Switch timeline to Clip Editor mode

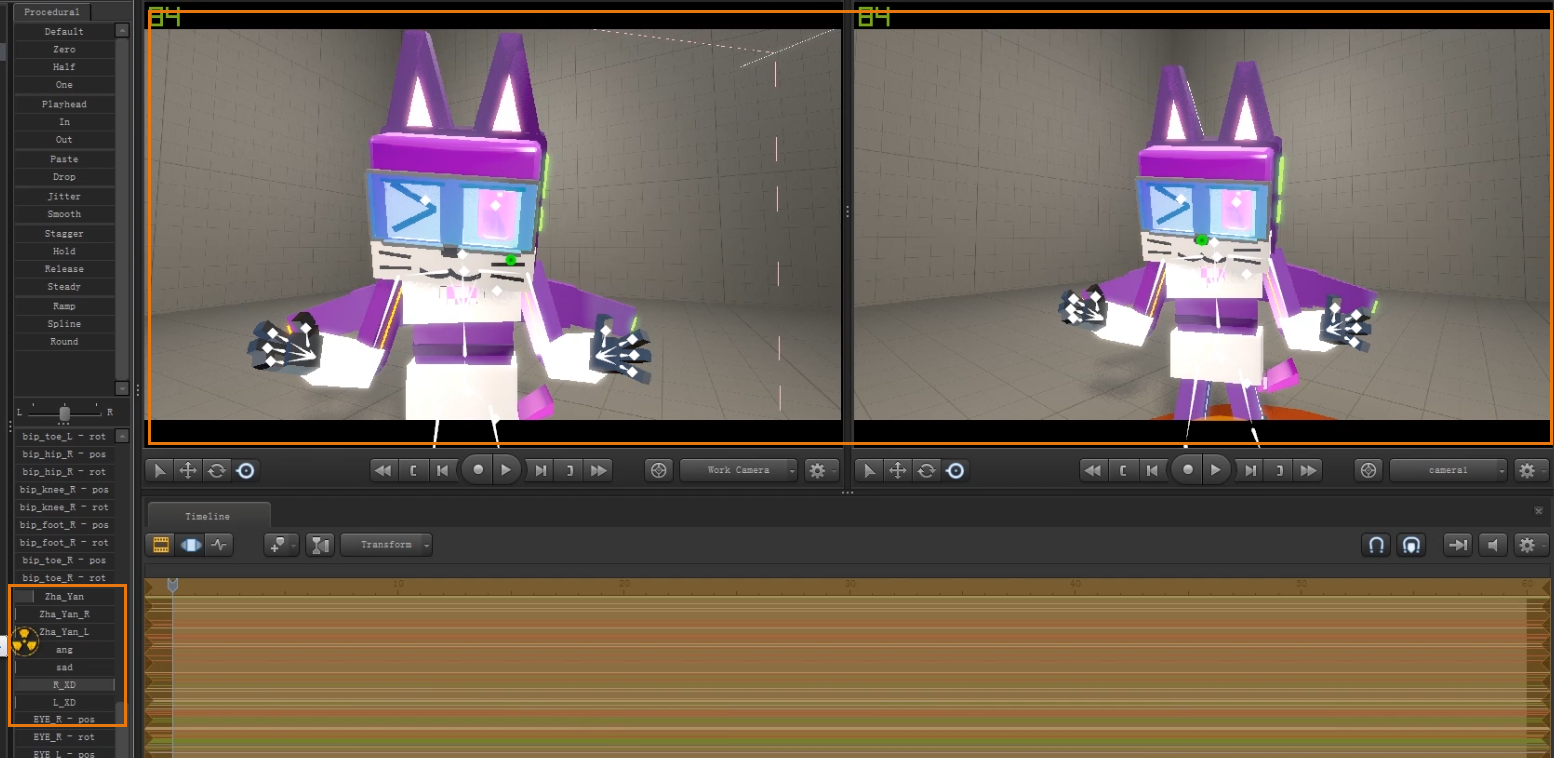coord(160,545)
